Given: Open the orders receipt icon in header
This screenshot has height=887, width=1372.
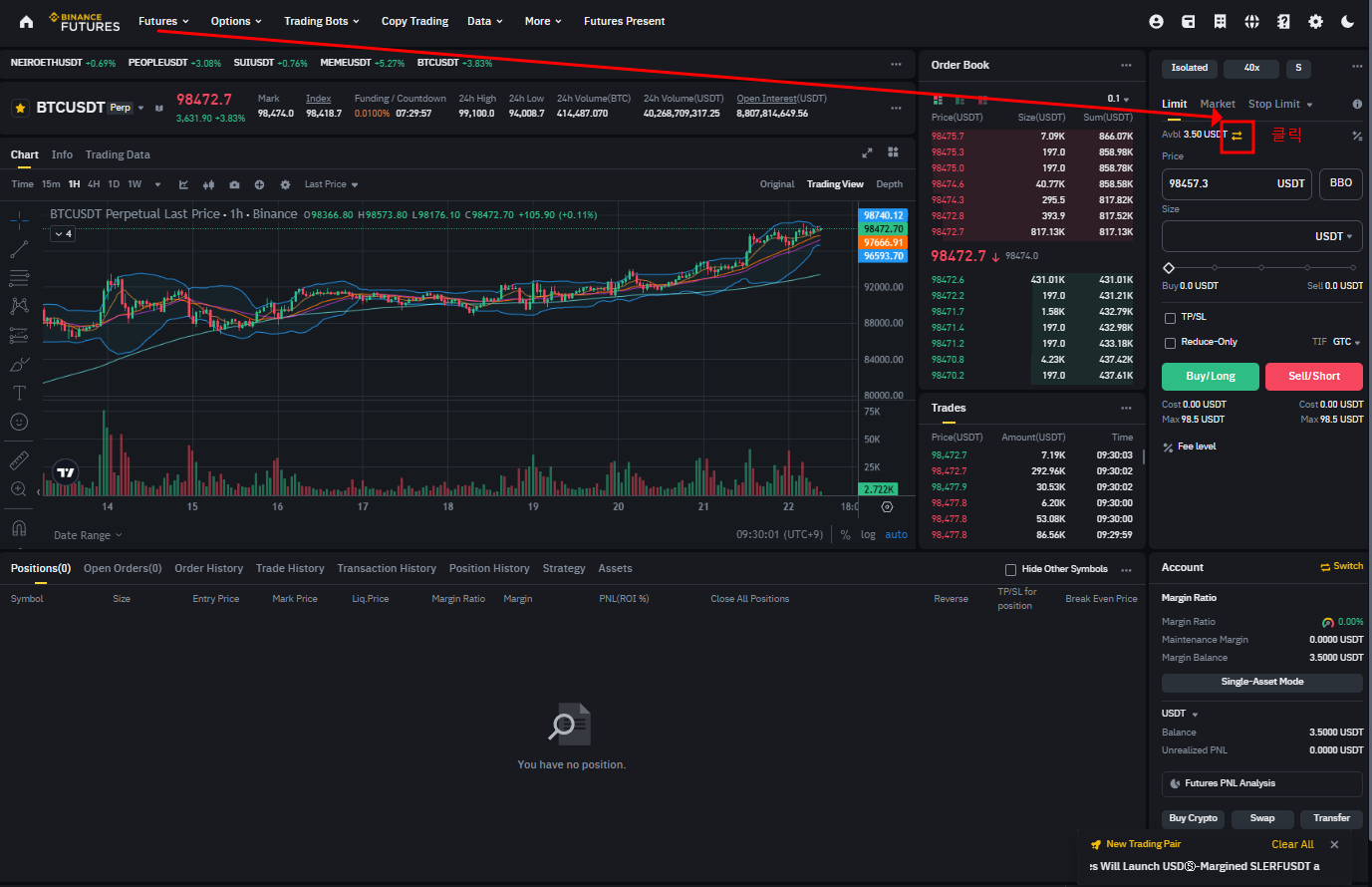Looking at the screenshot, I should pos(1220,21).
